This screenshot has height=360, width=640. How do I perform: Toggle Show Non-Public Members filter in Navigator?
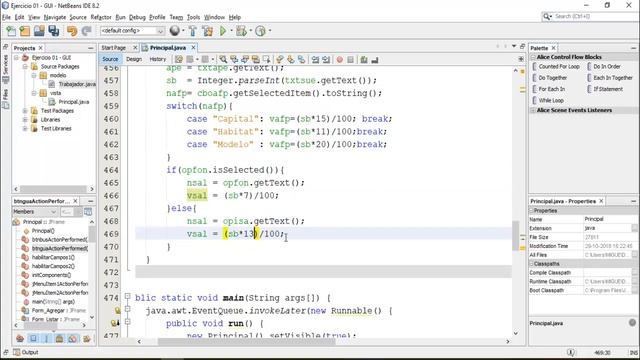[x=60, y=338]
